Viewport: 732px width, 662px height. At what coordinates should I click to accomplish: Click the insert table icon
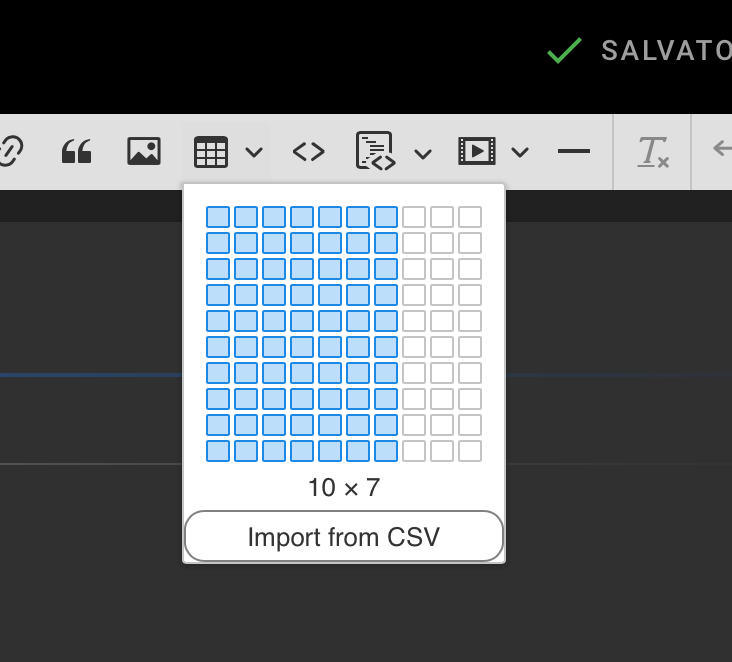click(x=211, y=152)
